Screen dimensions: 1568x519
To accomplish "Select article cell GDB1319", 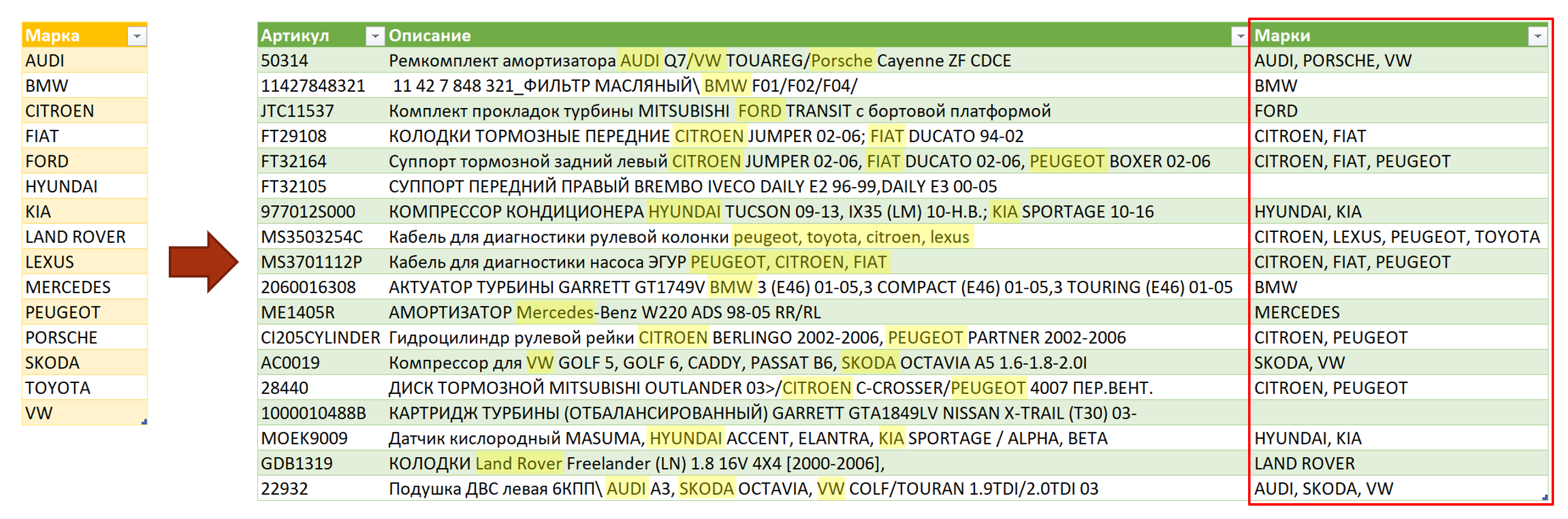I will (x=321, y=464).
